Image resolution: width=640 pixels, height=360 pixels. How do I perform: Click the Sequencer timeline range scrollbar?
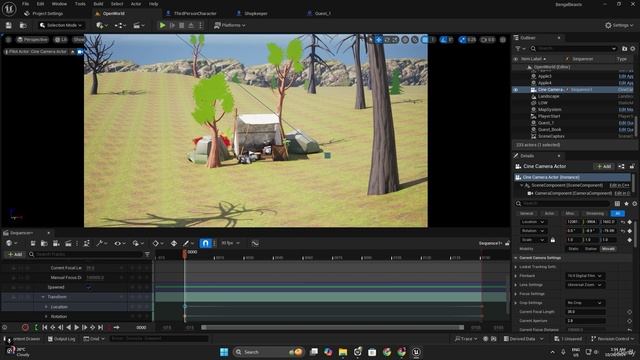[x=332, y=327]
